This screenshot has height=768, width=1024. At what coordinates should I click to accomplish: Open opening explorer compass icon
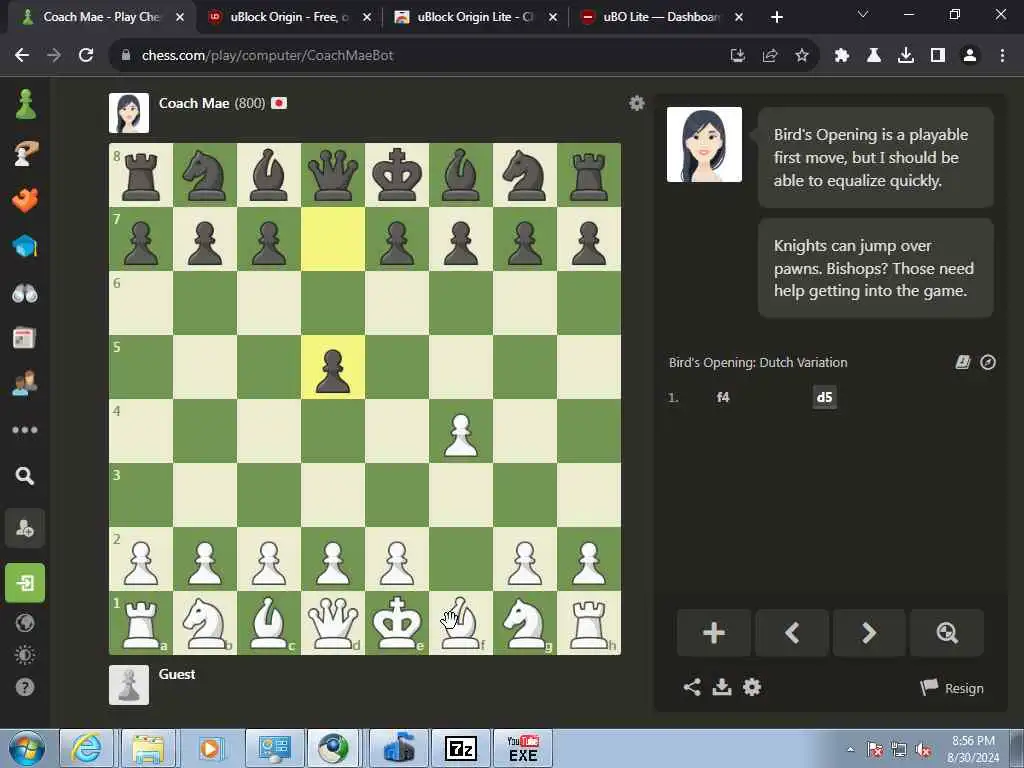click(x=987, y=362)
